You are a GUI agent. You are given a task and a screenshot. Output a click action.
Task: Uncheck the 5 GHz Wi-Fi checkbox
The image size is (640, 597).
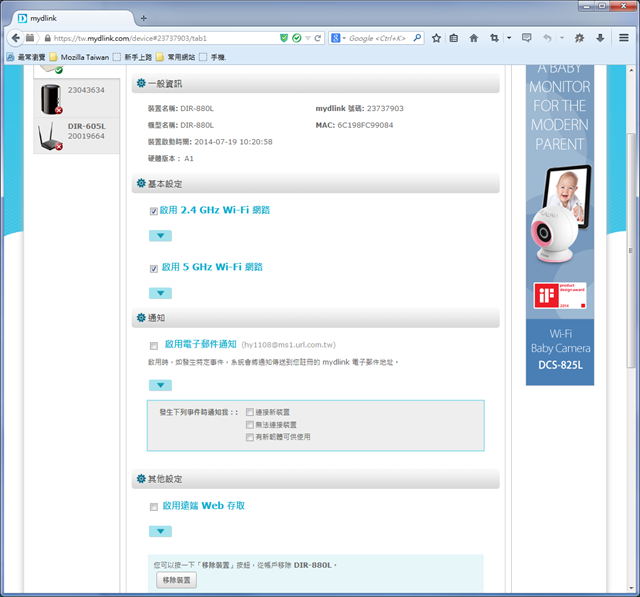pyautogui.click(x=153, y=269)
